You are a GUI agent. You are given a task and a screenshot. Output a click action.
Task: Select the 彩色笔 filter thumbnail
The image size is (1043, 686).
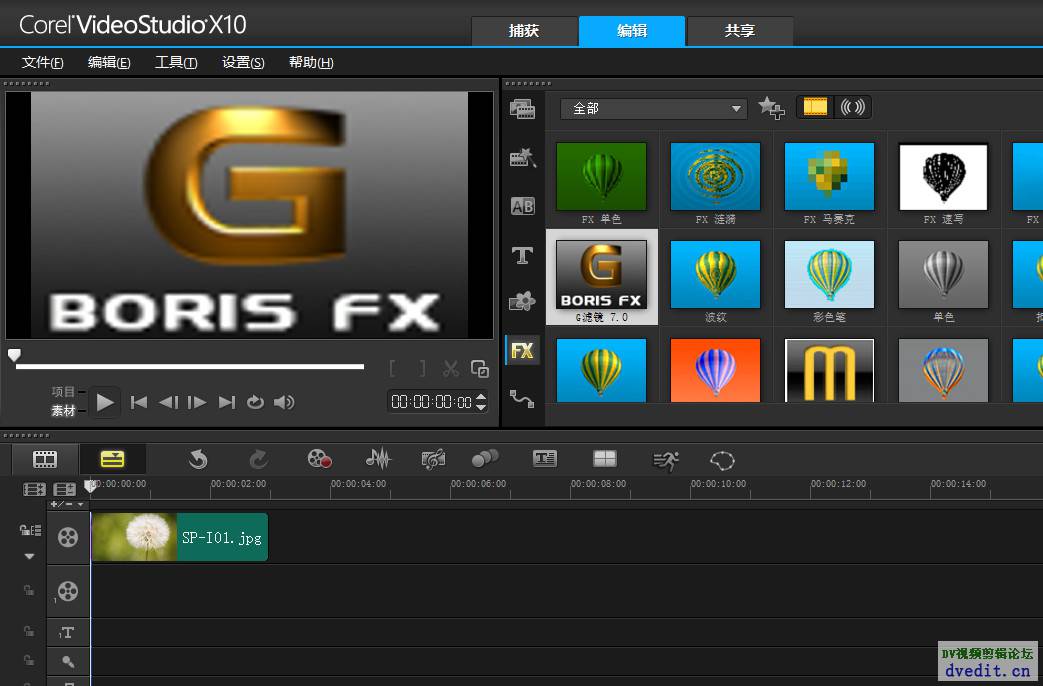(x=829, y=275)
